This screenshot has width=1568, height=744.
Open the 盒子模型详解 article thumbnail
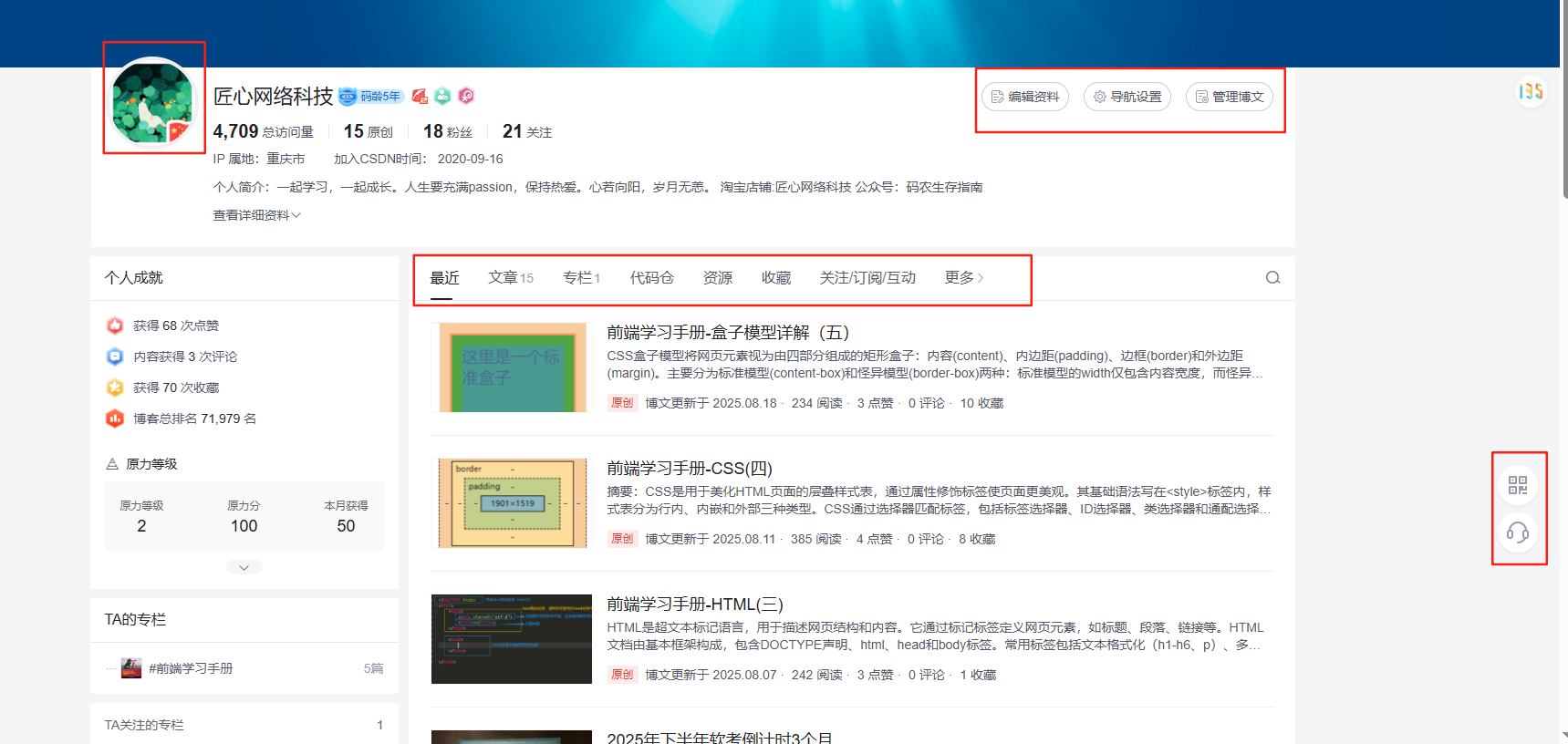click(x=512, y=367)
